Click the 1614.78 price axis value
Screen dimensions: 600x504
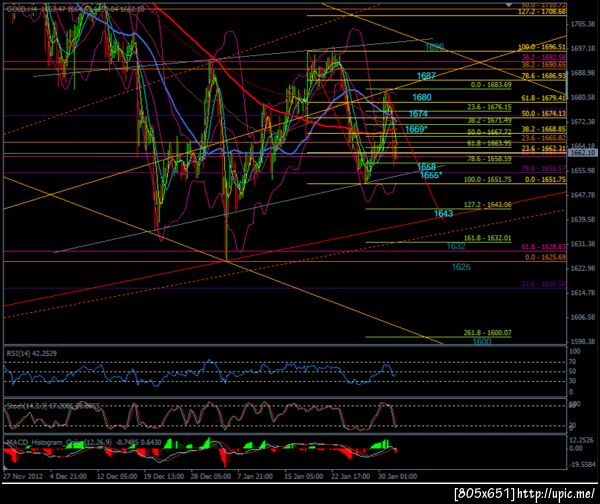click(583, 293)
